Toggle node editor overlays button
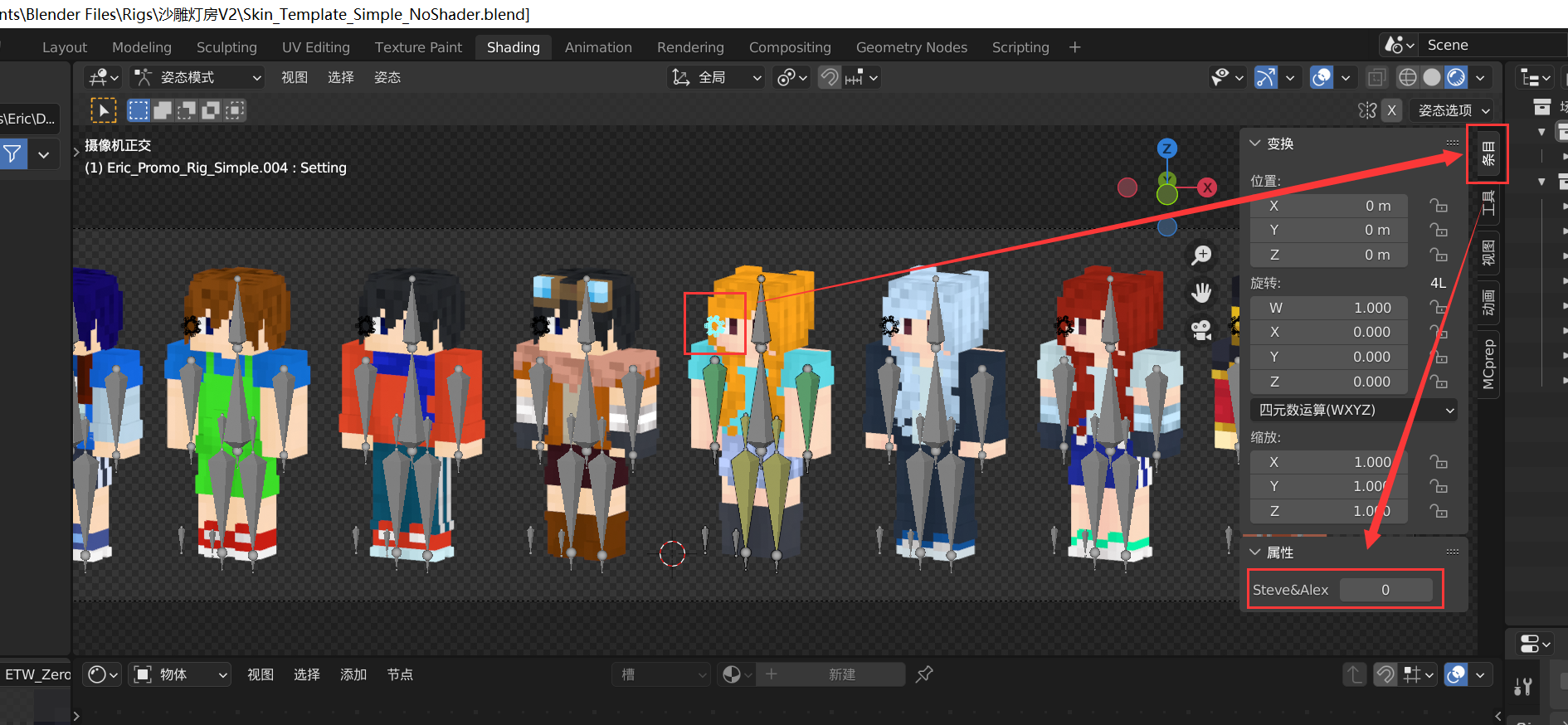Image resolution: width=1568 pixels, height=725 pixels. click(x=1456, y=674)
